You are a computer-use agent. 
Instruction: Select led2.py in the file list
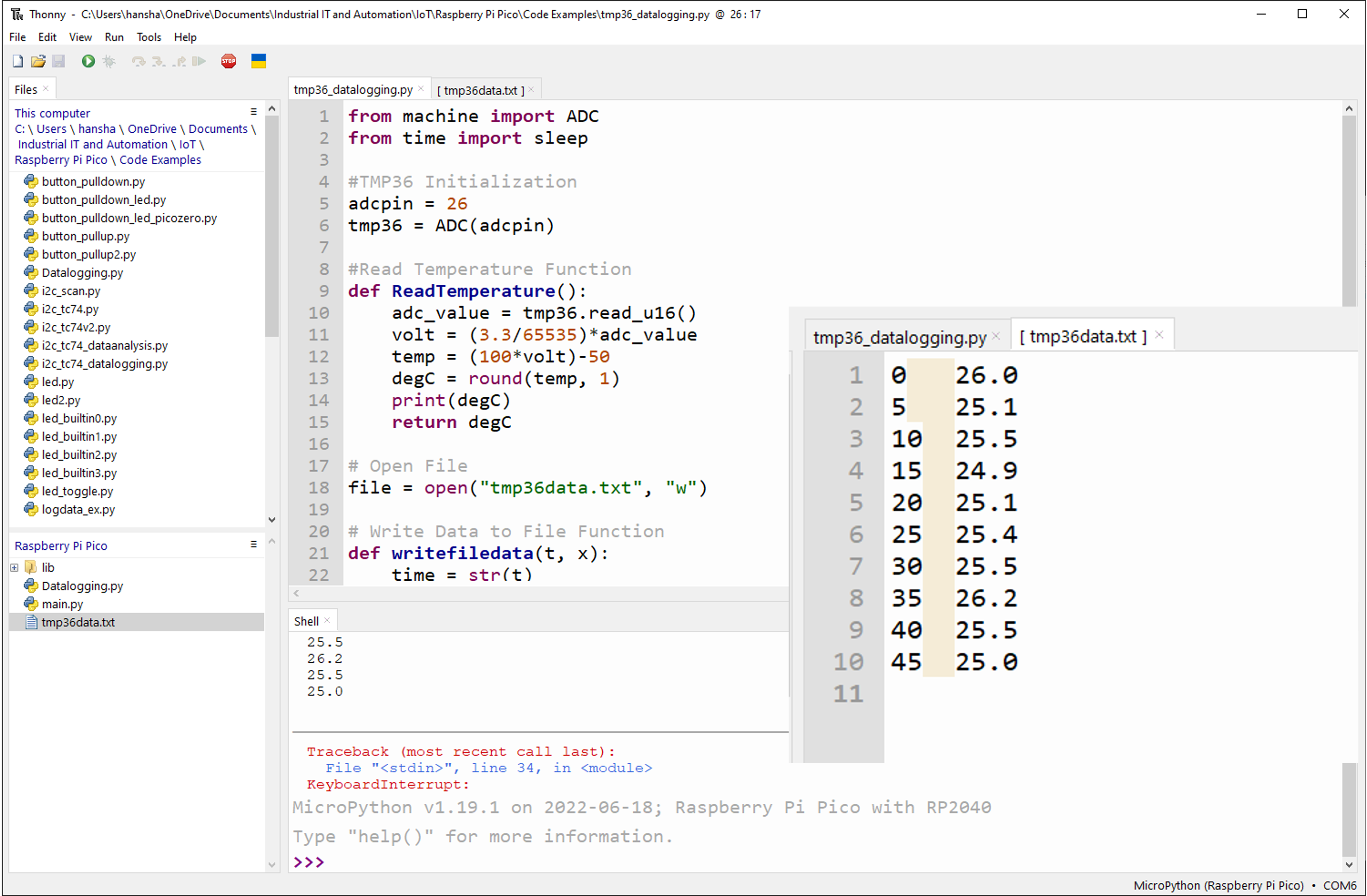(x=61, y=400)
